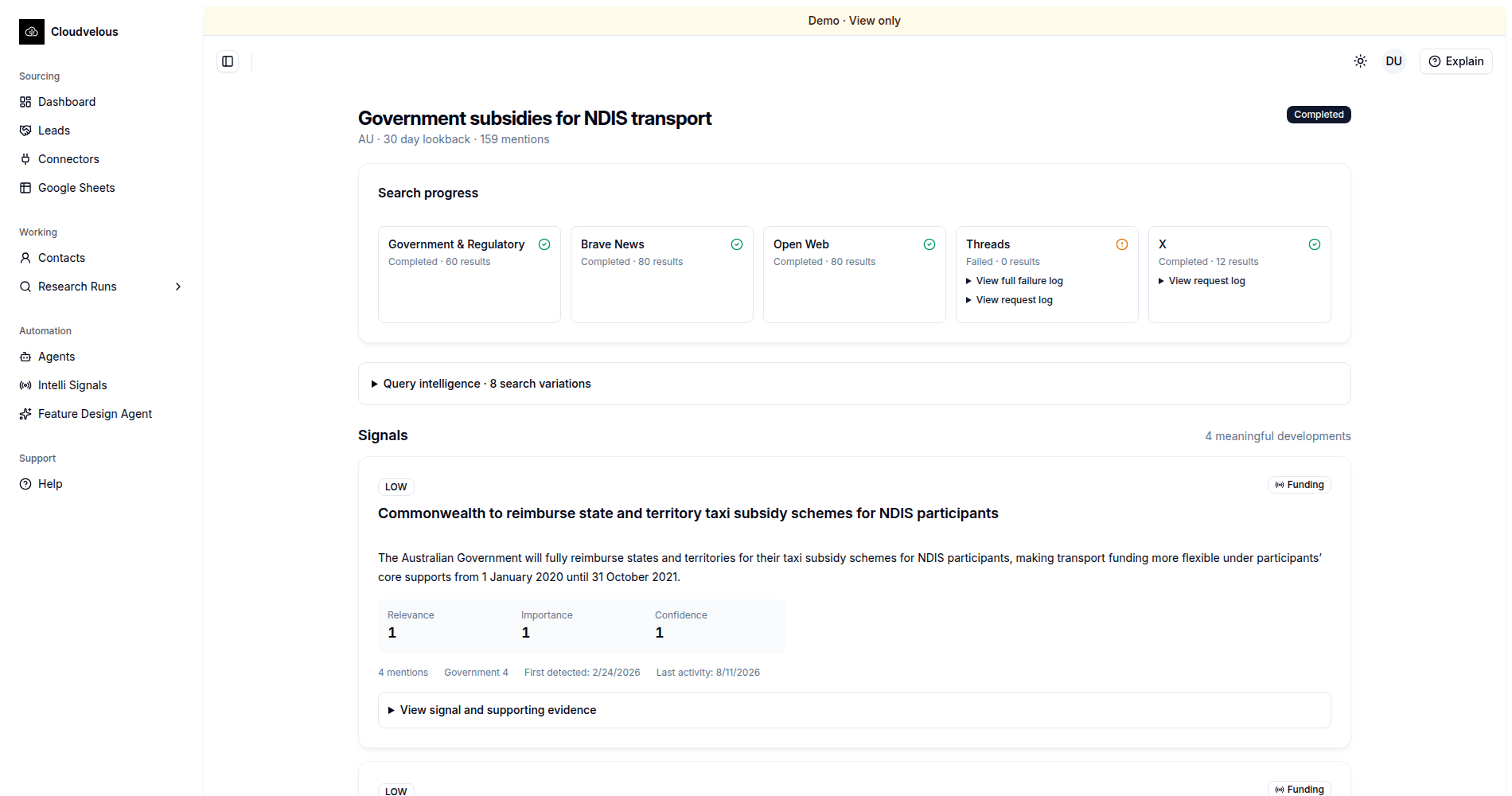Click the Google Sheets table icon
The image size is (1512, 796).
(x=25, y=188)
